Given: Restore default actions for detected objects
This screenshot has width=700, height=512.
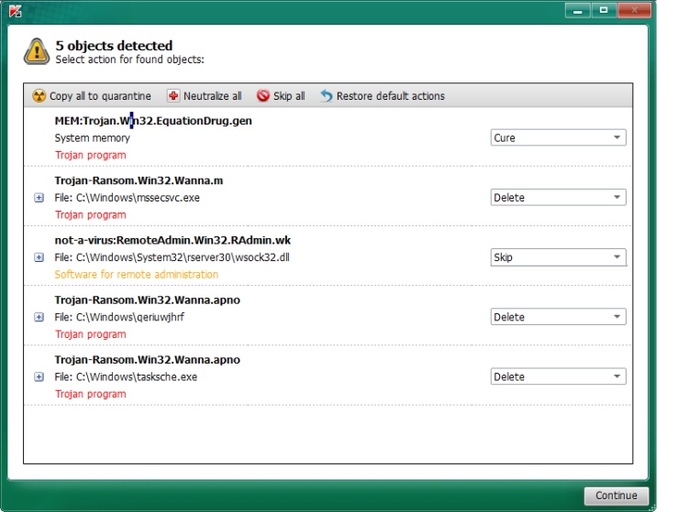Looking at the screenshot, I should (383, 96).
